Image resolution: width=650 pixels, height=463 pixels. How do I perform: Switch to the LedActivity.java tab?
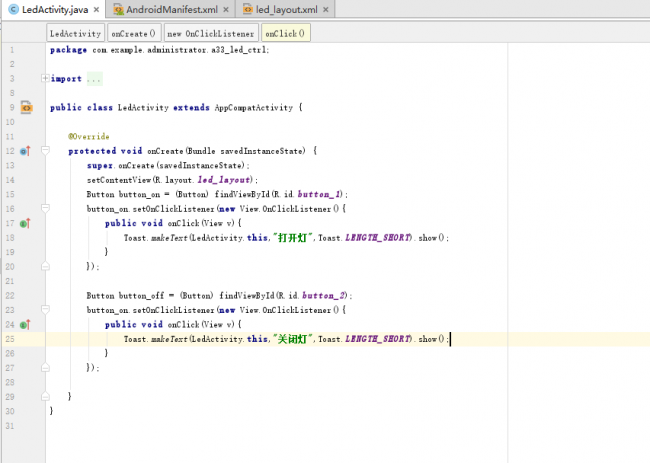54,10
